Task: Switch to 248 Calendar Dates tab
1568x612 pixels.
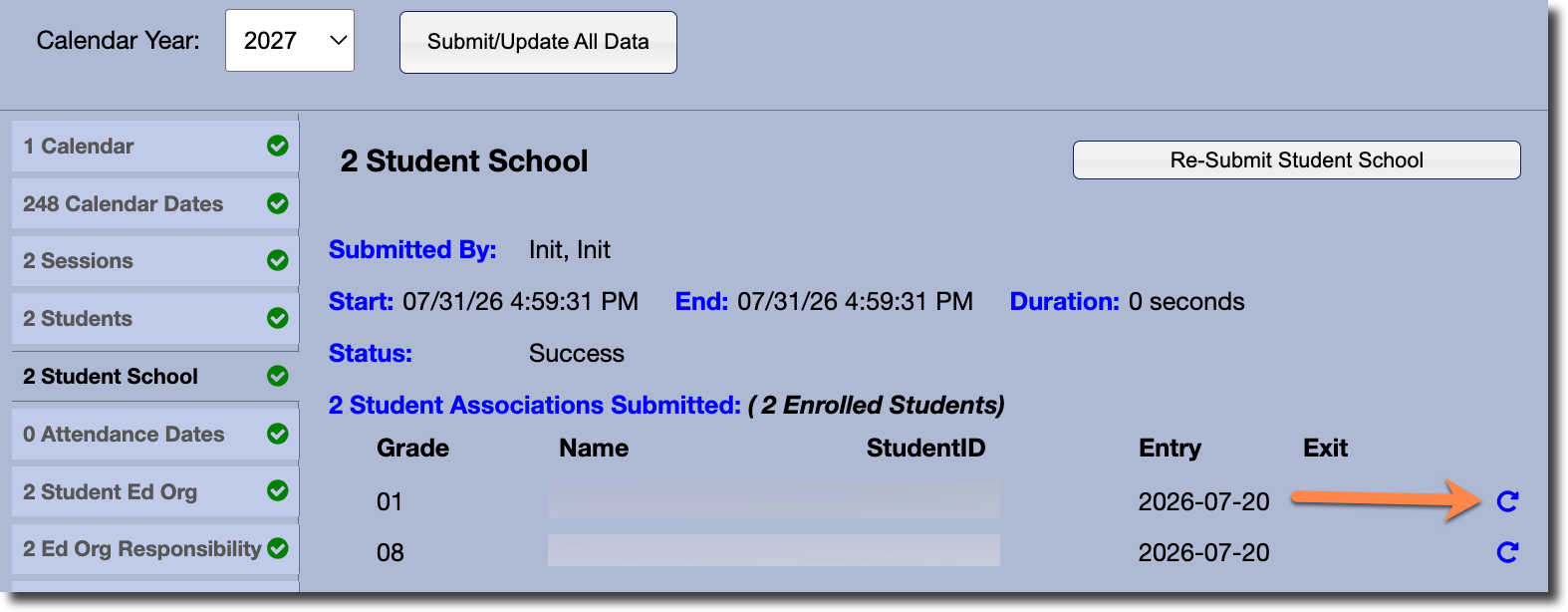Action: 155,203
